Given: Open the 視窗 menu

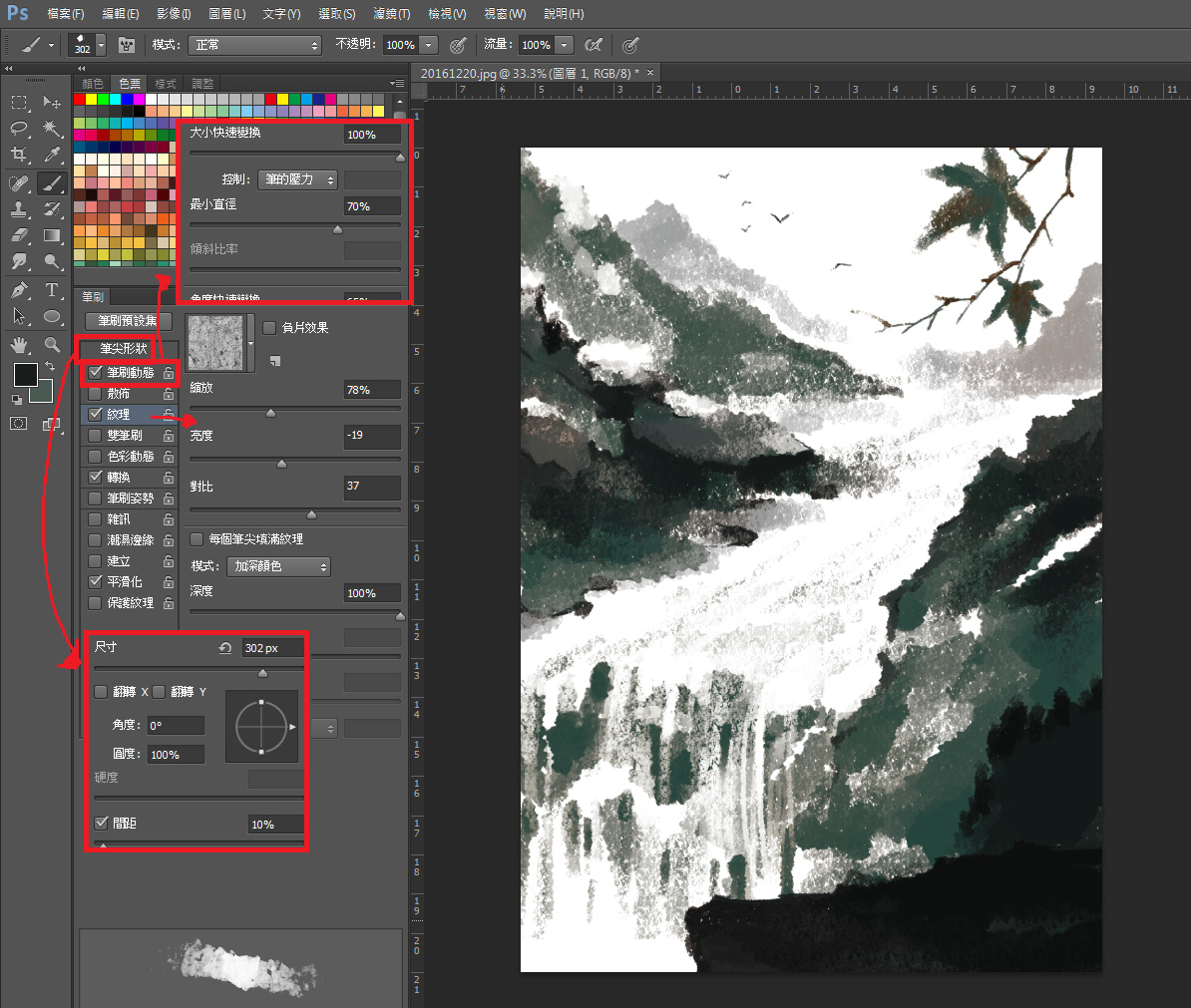Looking at the screenshot, I should click(505, 14).
